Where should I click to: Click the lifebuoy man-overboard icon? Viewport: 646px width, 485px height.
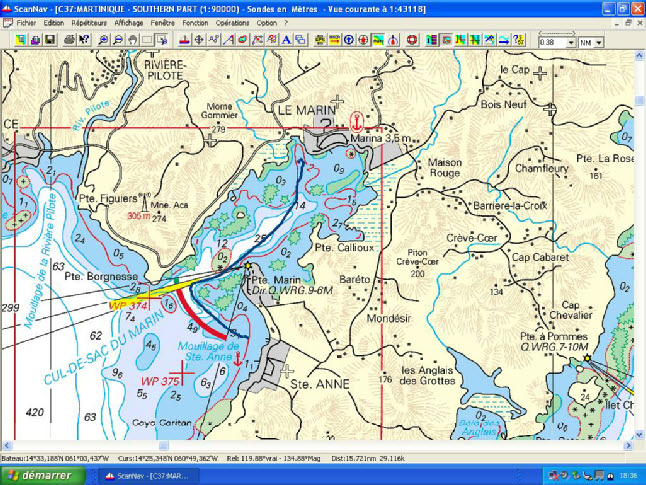click(410, 41)
